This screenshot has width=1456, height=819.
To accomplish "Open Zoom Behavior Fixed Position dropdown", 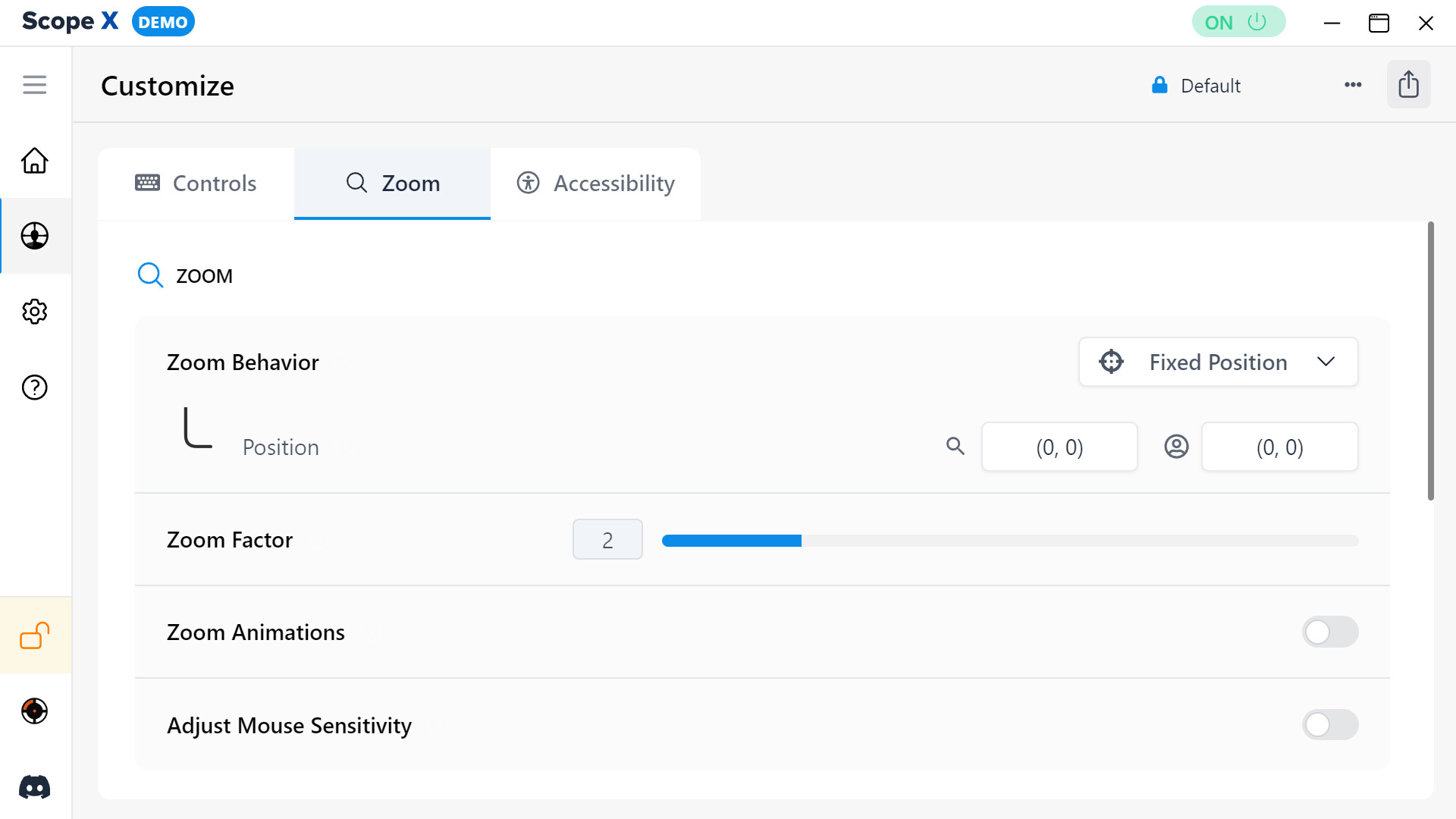I will click(1218, 362).
